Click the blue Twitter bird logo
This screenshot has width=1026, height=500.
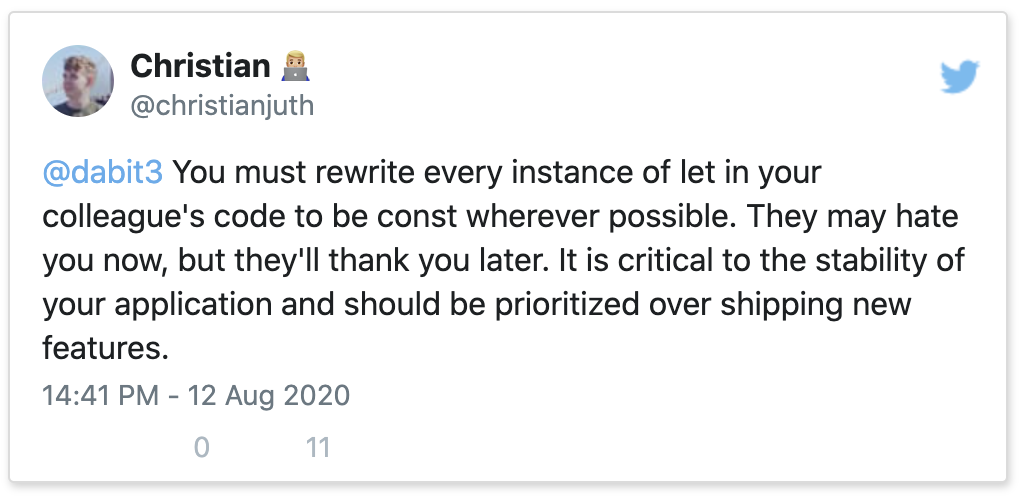pos(959,77)
